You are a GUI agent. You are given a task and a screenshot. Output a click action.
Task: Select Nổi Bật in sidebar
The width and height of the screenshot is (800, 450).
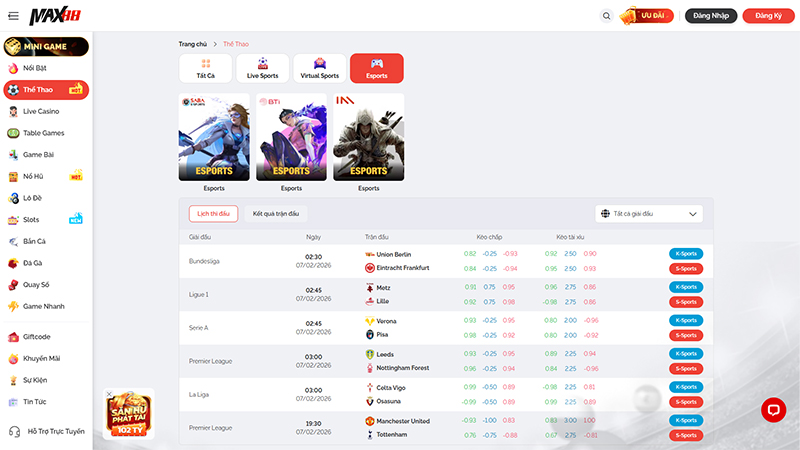click(46, 68)
